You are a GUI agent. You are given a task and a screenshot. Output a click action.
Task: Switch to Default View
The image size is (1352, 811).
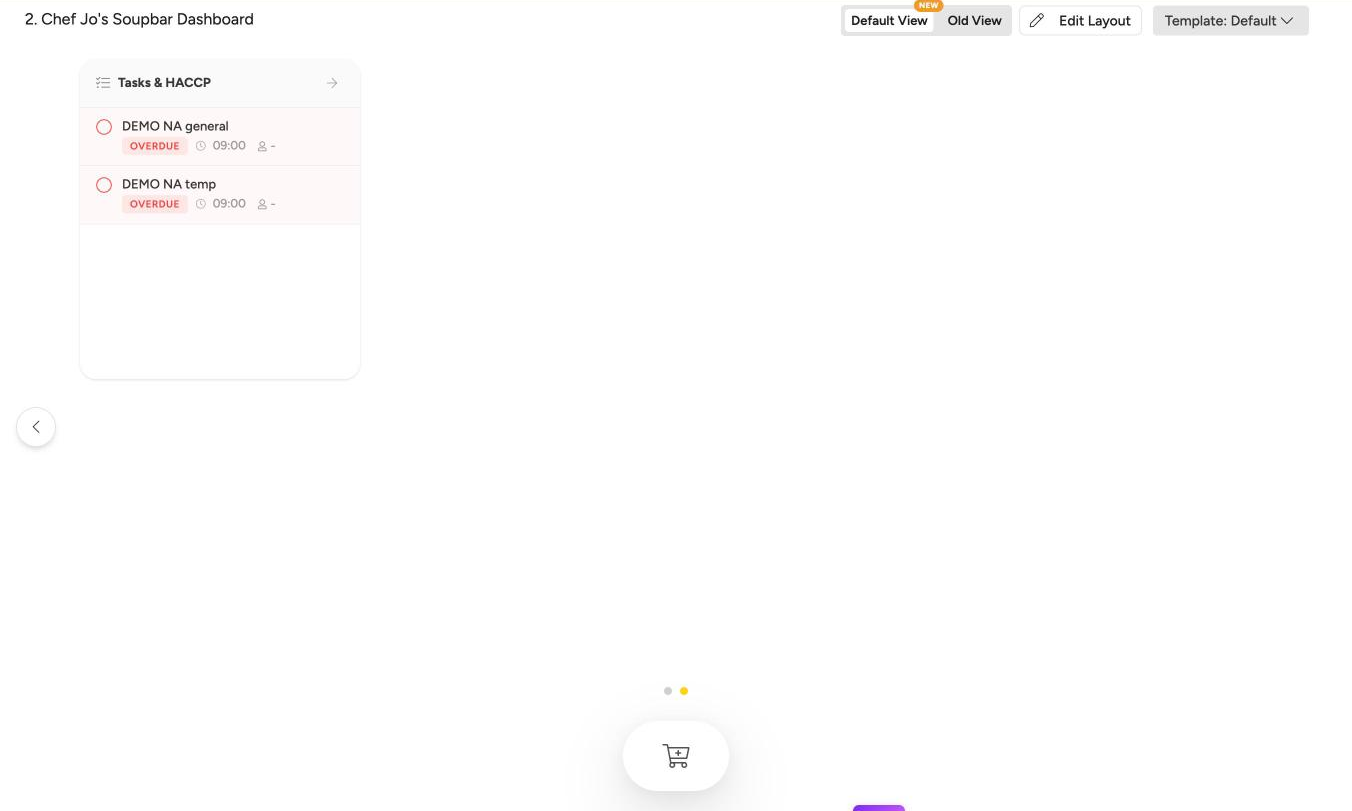[x=889, y=21]
